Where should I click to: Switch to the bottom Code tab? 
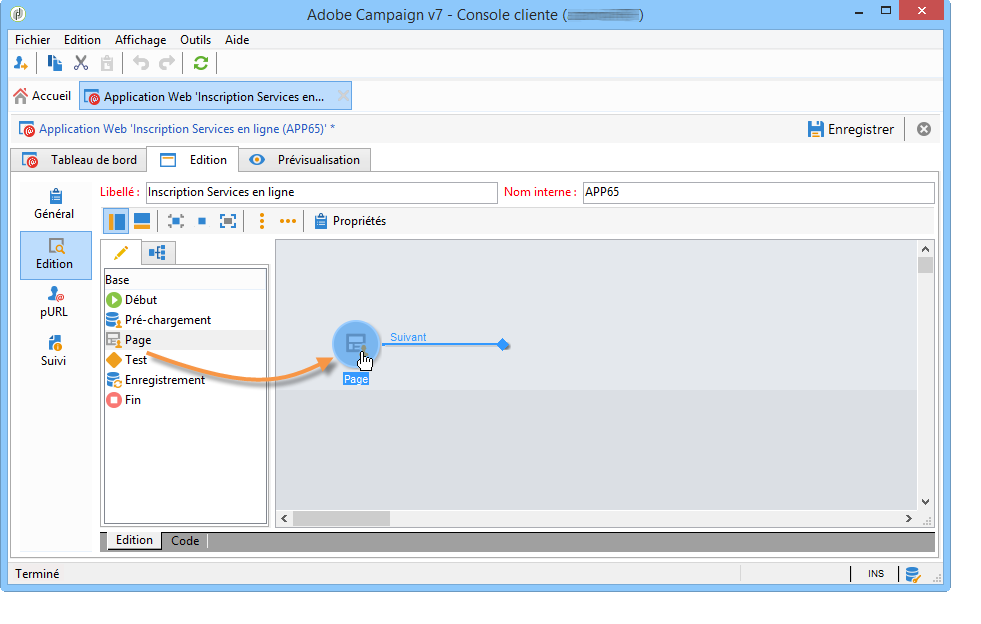(185, 541)
